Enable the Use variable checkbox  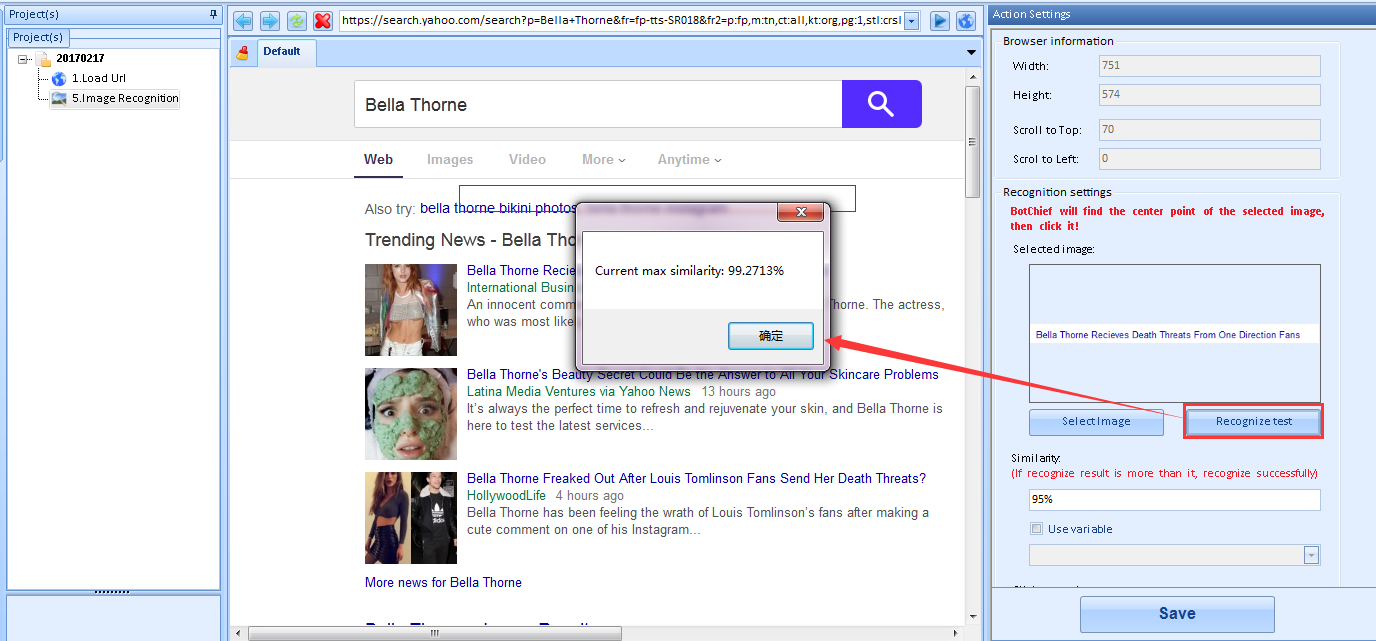tap(1036, 529)
